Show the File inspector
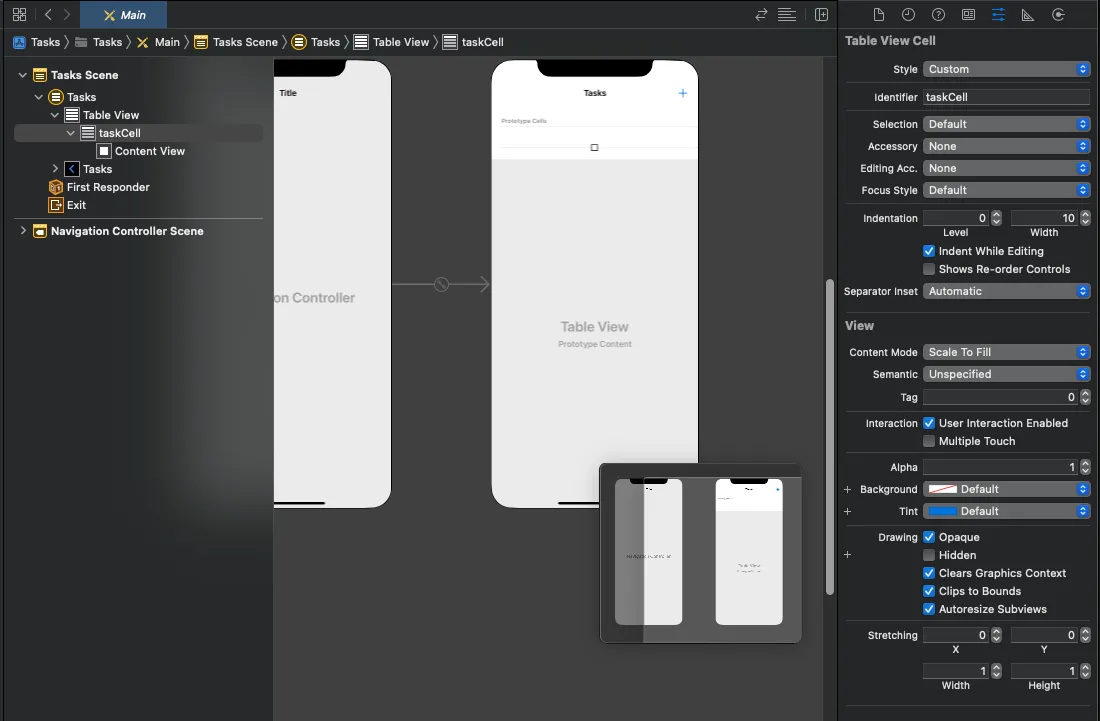This screenshot has height=721, width=1100. click(878, 15)
